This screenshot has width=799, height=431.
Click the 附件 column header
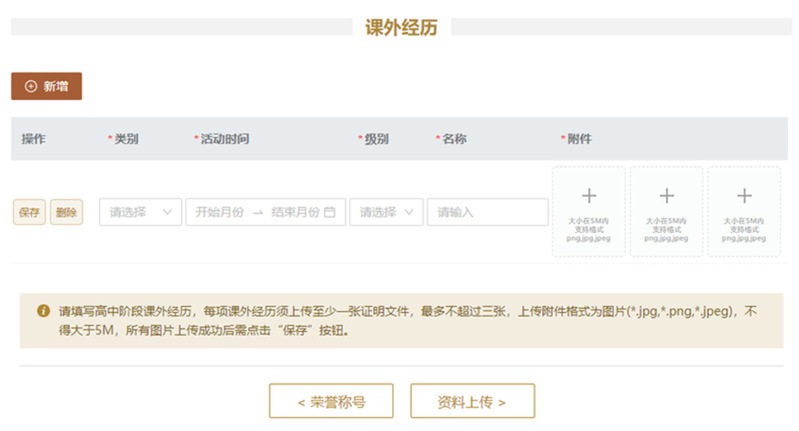click(x=578, y=138)
